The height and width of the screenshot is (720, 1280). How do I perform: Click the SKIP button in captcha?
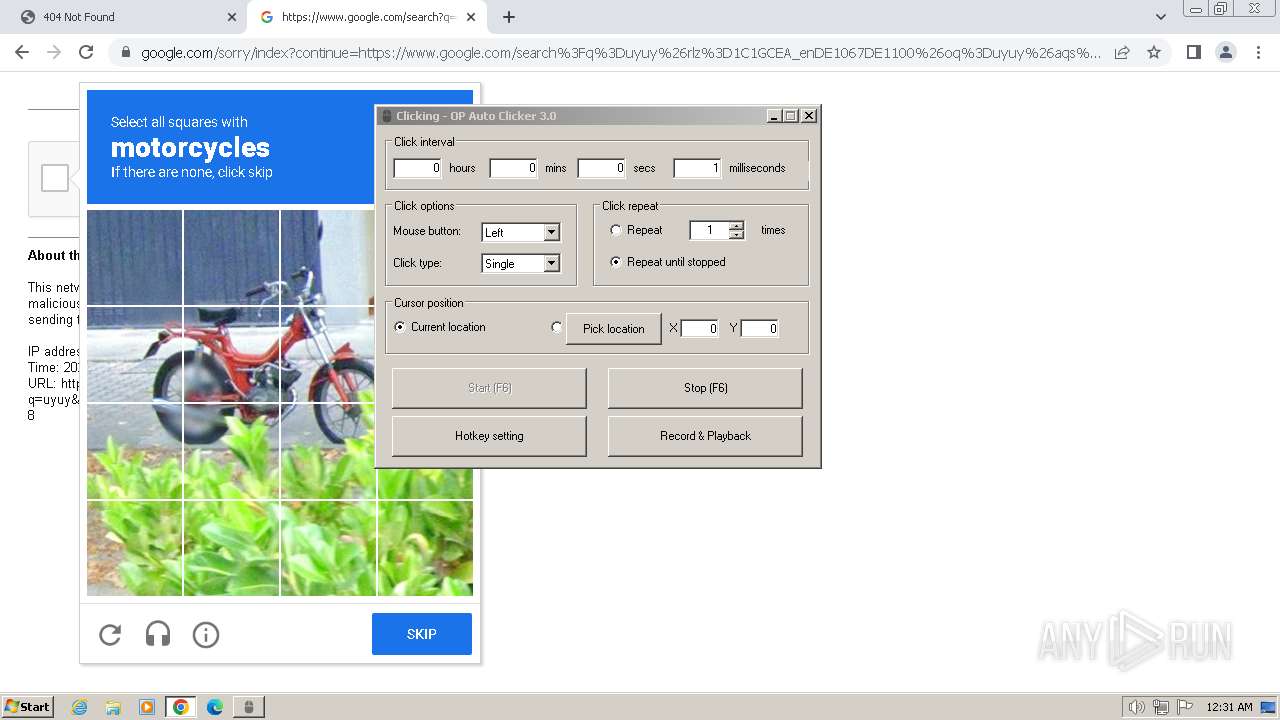click(x=422, y=634)
